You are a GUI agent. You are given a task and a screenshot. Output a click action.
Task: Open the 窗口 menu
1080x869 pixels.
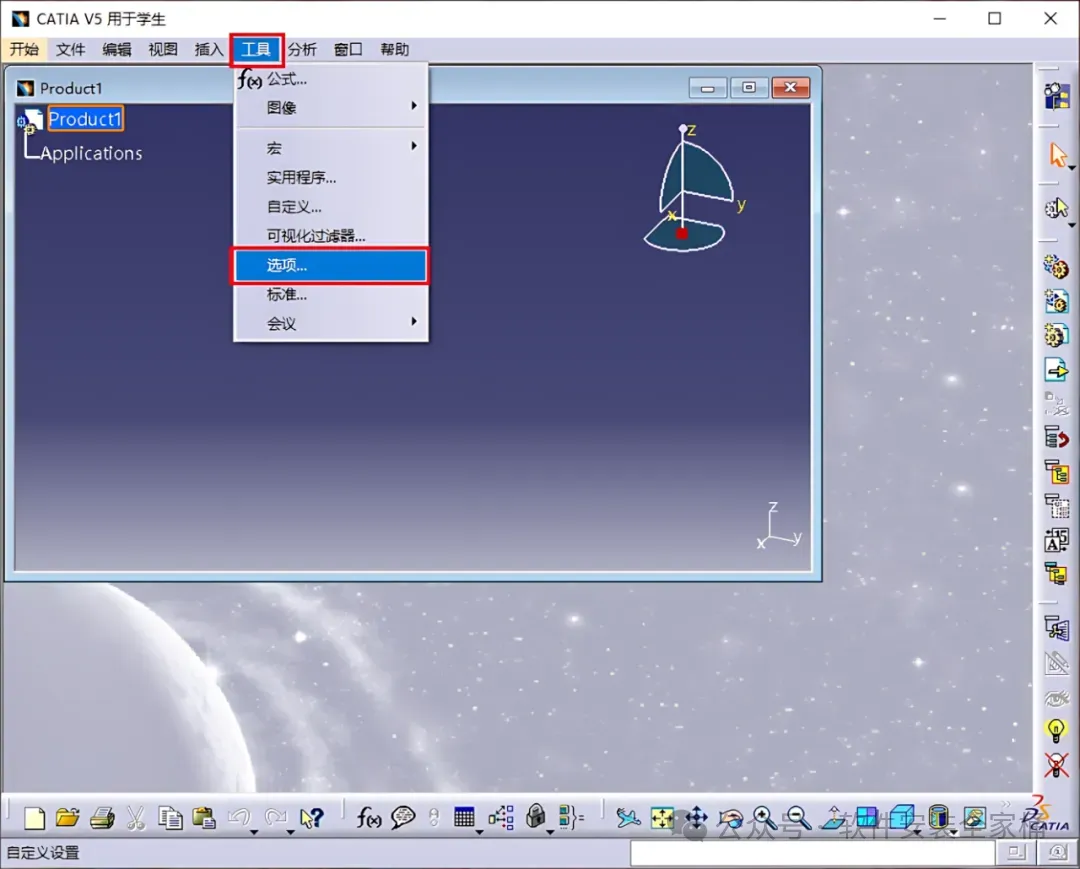[x=348, y=49]
